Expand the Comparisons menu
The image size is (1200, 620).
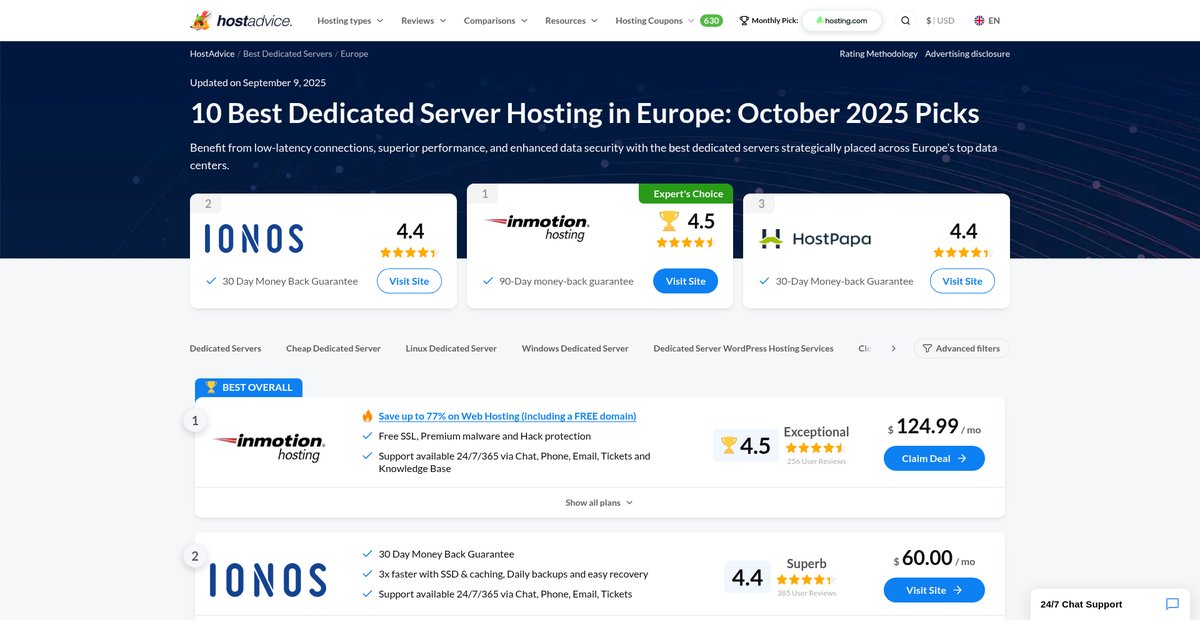[496, 20]
